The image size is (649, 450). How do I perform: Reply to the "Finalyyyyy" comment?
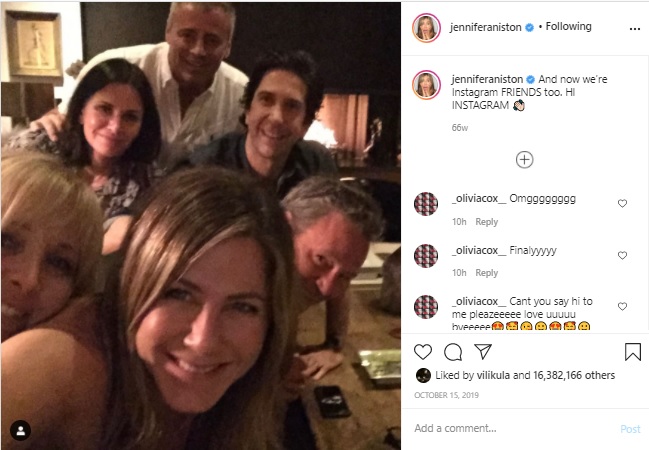(x=486, y=273)
